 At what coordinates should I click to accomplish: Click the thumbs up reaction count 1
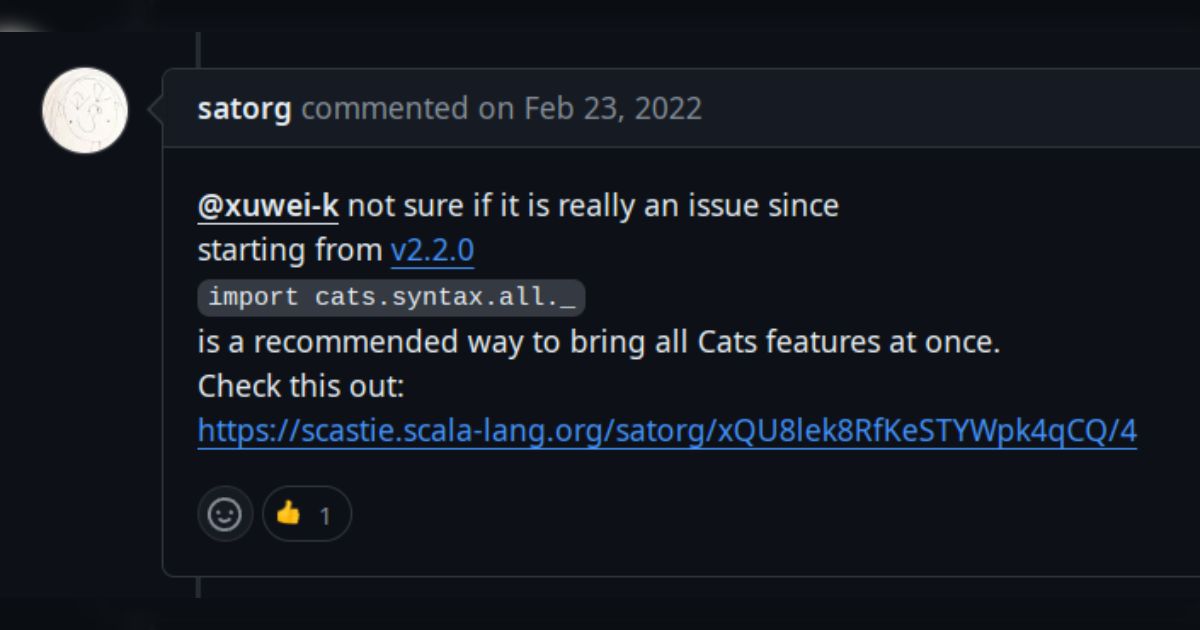(324, 515)
